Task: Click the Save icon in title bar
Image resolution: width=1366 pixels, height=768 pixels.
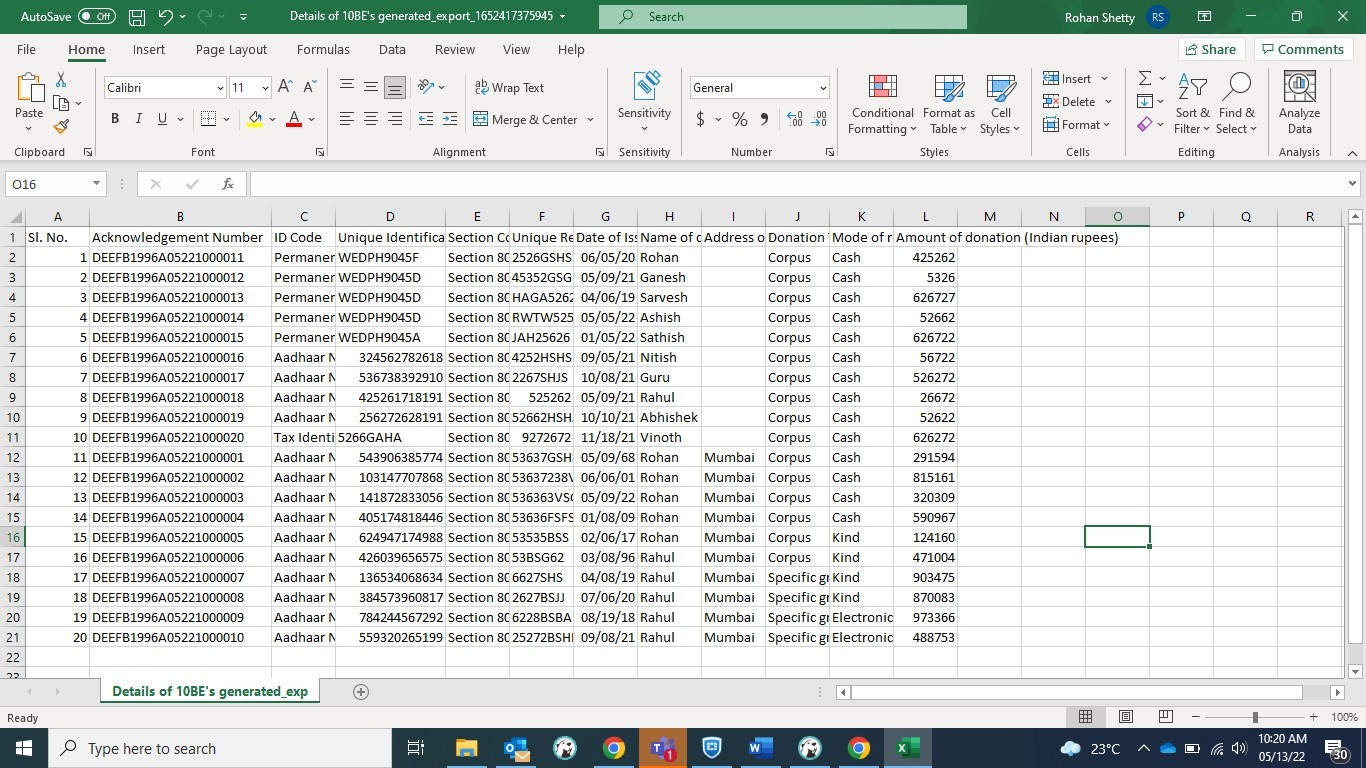Action: (x=137, y=17)
